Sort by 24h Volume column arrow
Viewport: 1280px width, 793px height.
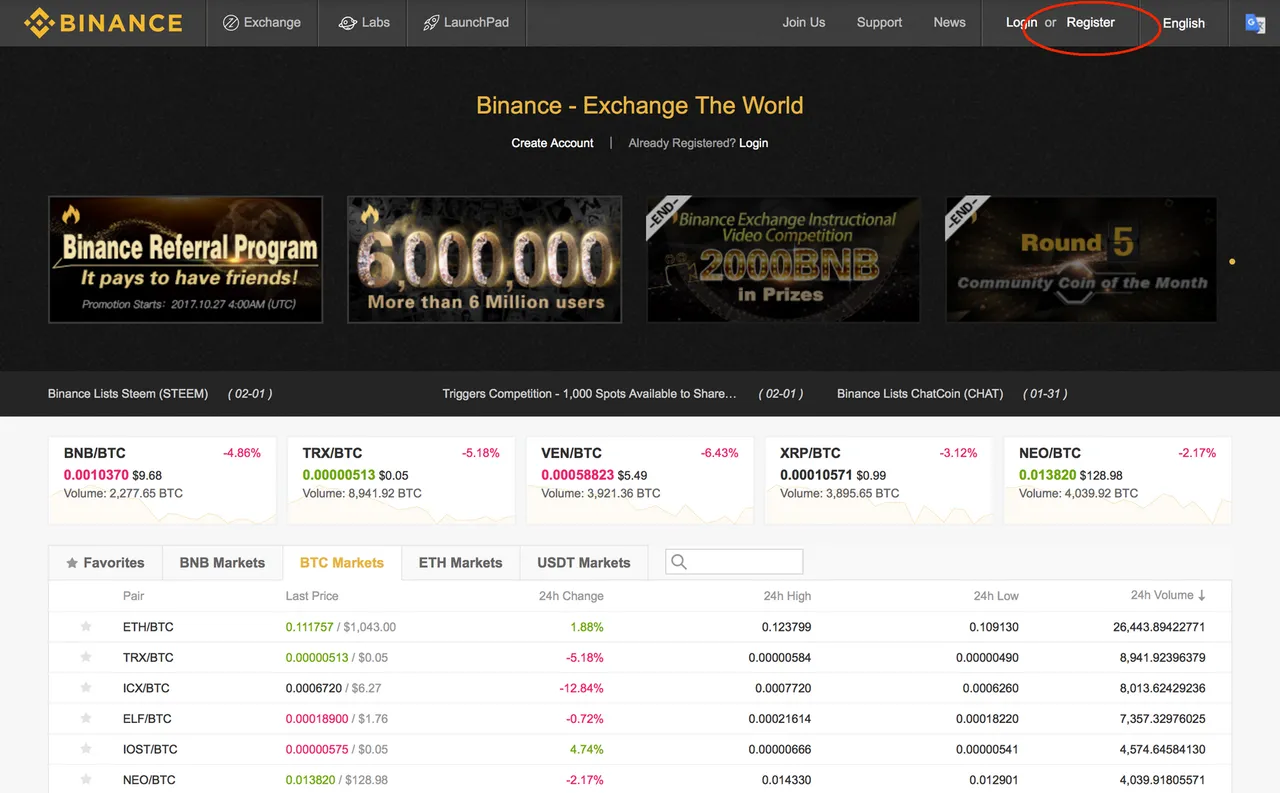pyautogui.click(x=1201, y=595)
